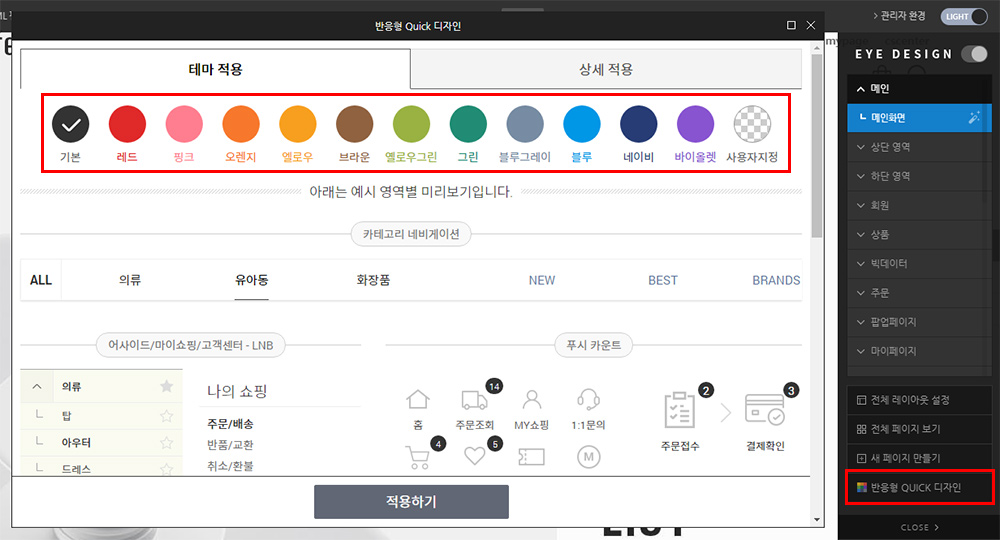This screenshot has height=540, width=1000.
Task: Collapse the 의류 sidebar category chevron
Action: pyautogui.click(x=37, y=386)
